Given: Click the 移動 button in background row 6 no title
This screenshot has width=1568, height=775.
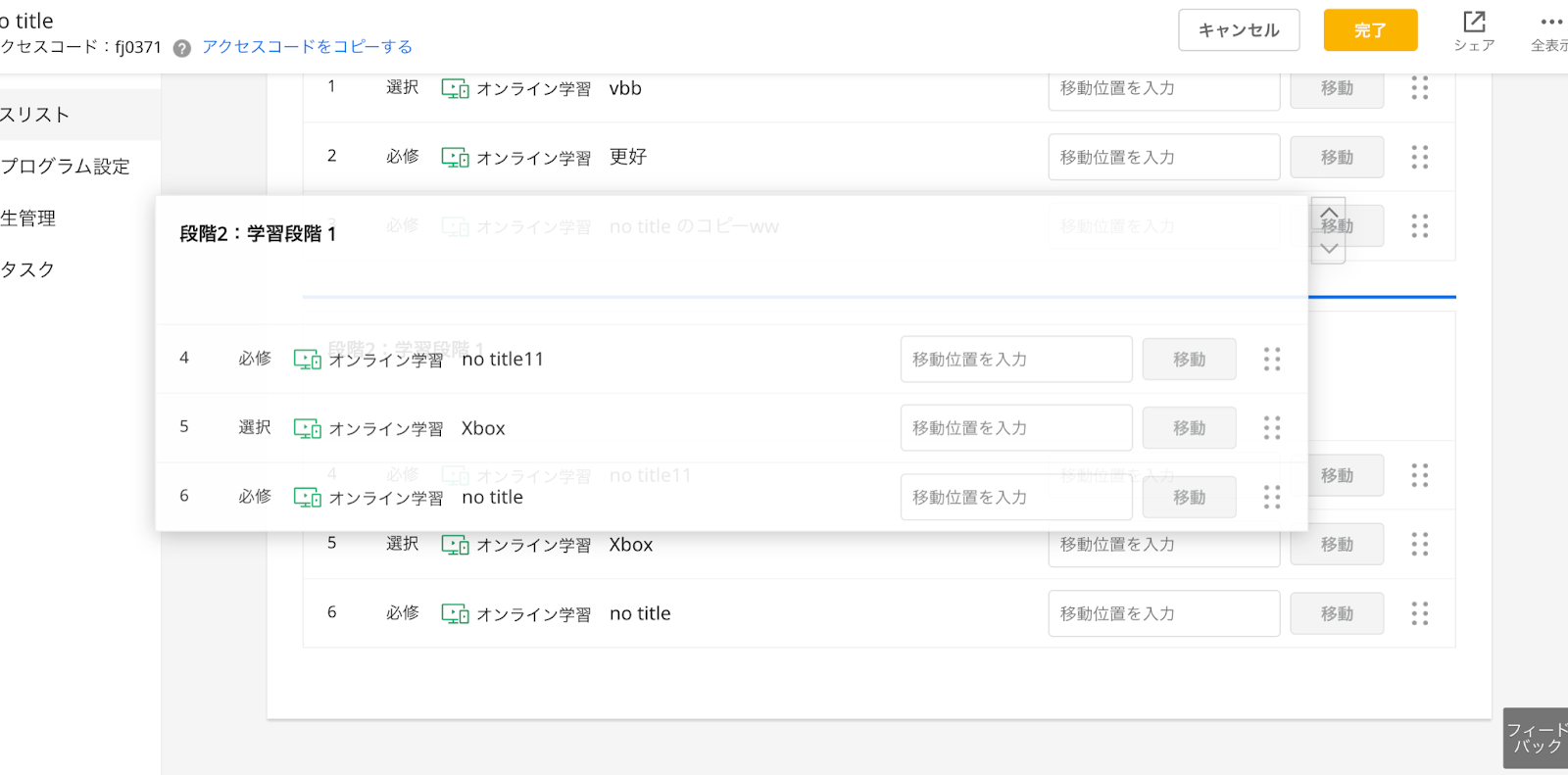Looking at the screenshot, I should coord(1337,613).
